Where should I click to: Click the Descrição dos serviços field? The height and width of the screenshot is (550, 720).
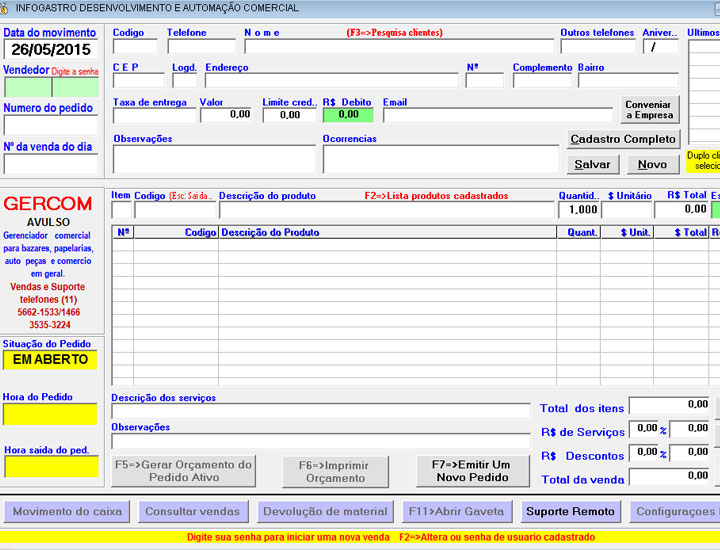tap(321, 411)
